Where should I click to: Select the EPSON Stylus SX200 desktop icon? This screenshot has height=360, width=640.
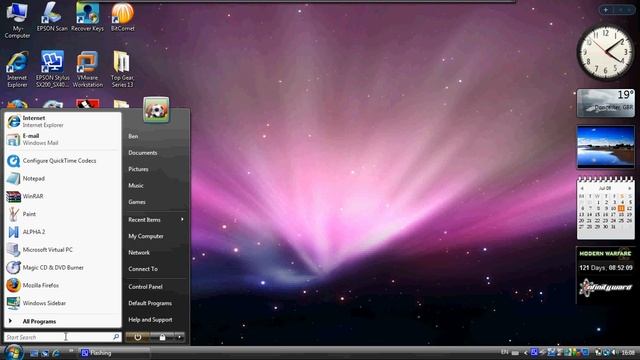[x=52, y=69]
